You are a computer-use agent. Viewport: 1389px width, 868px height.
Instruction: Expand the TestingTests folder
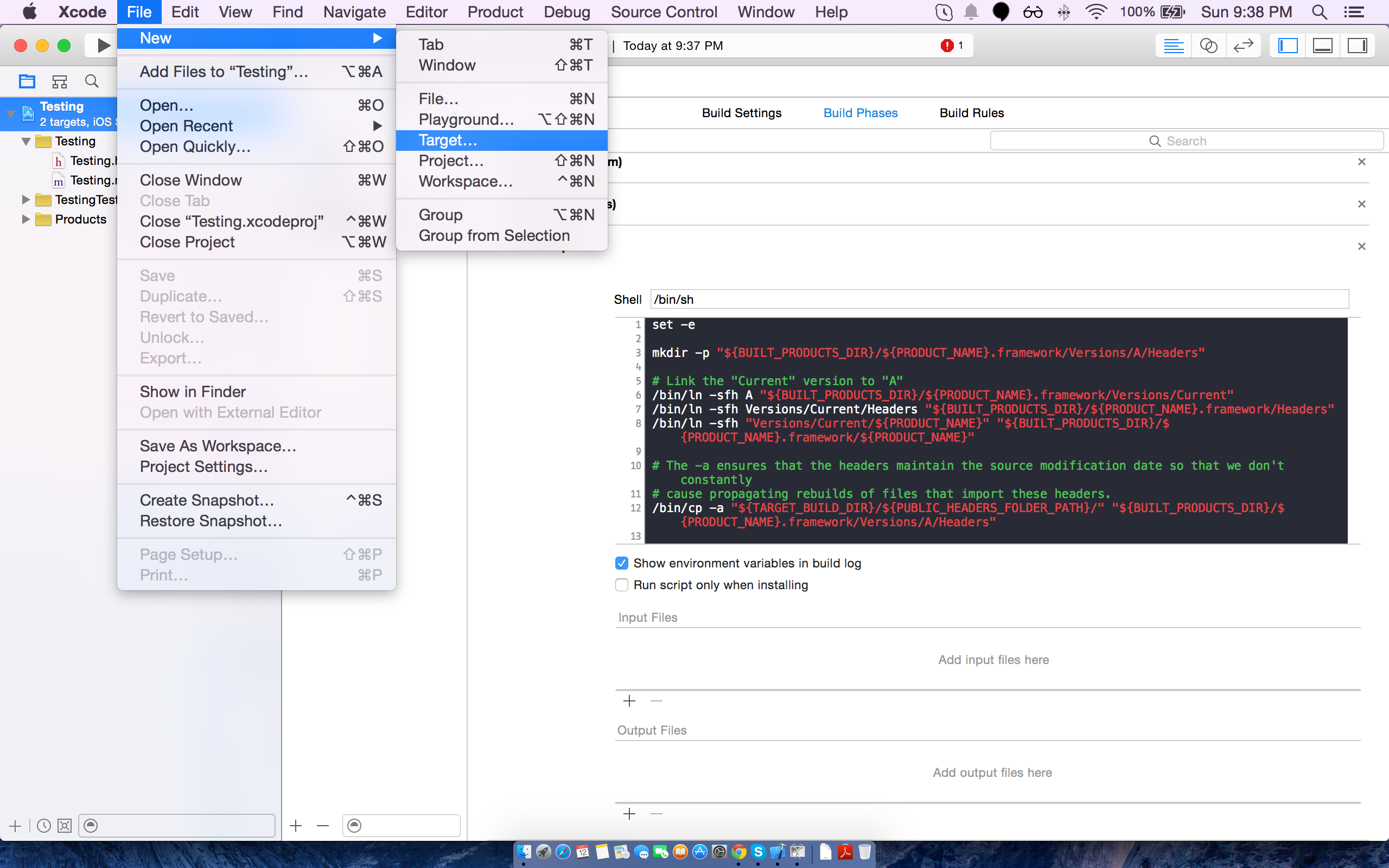tap(26, 200)
